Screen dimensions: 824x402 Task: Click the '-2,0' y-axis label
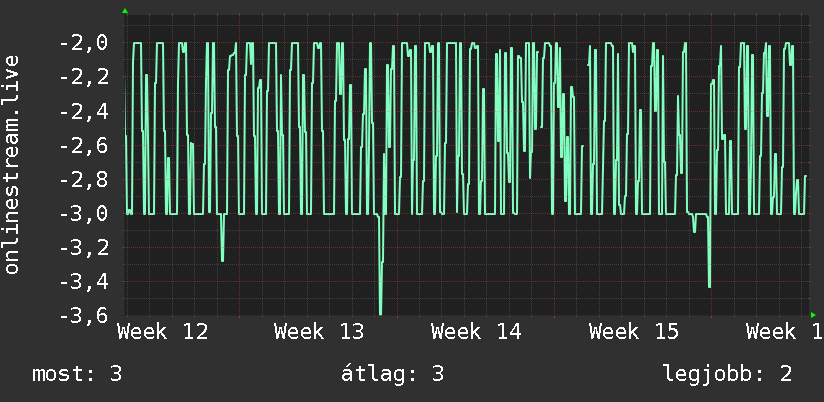[x=83, y=43]
